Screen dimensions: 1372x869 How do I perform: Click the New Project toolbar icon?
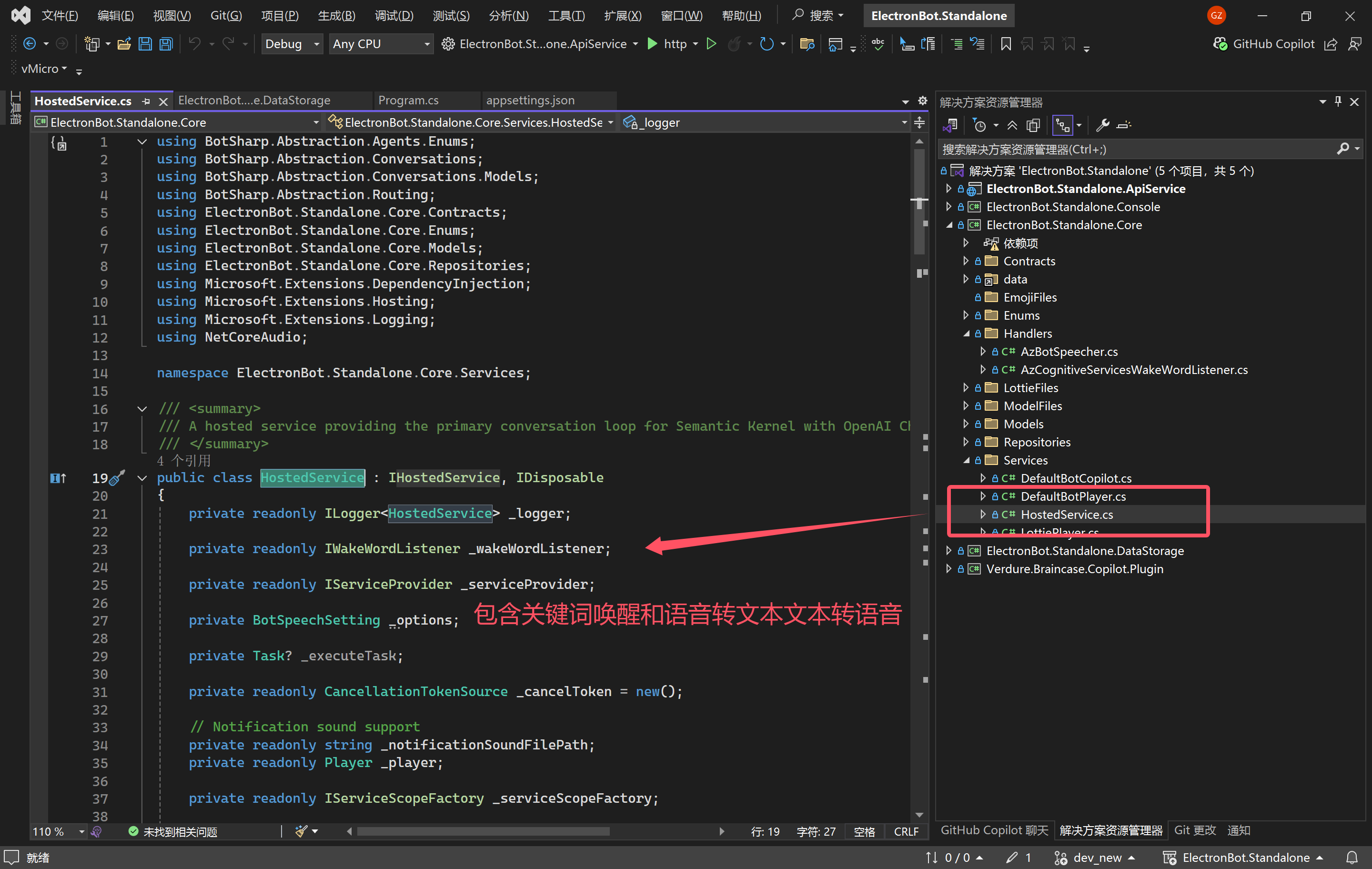[x=91, y=44]
